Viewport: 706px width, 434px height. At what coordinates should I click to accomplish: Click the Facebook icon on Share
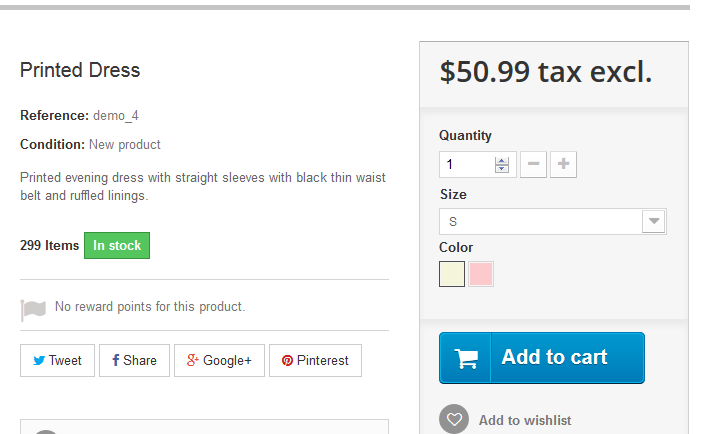tap(116, 361)
